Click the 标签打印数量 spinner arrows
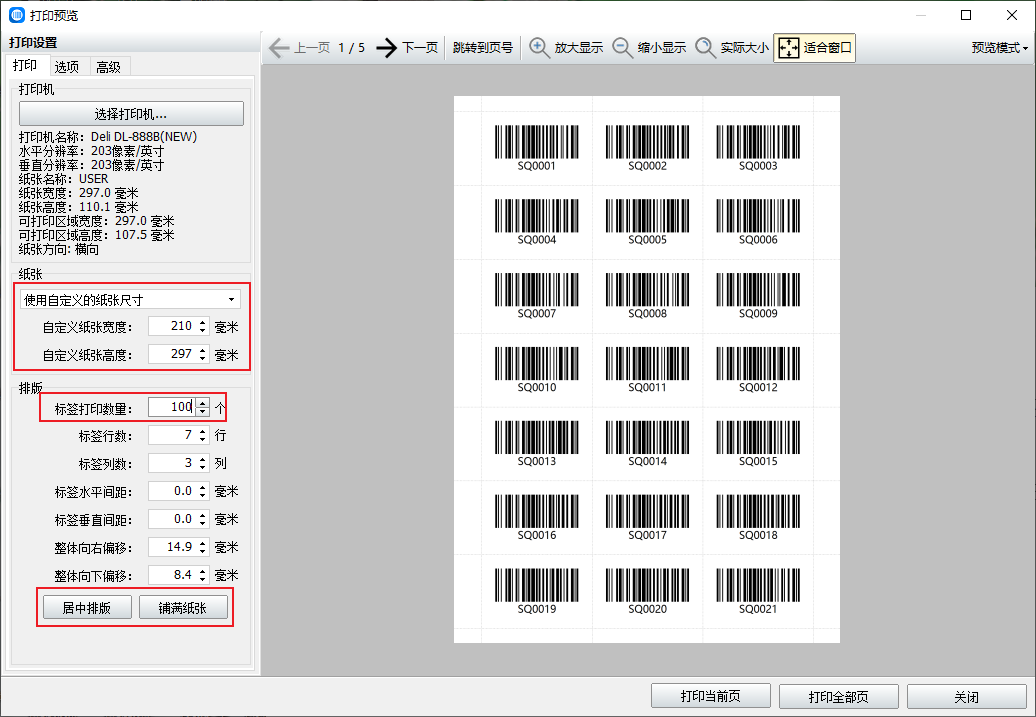Viewport: 1036px width, 717px height. (x=203, y=406)
